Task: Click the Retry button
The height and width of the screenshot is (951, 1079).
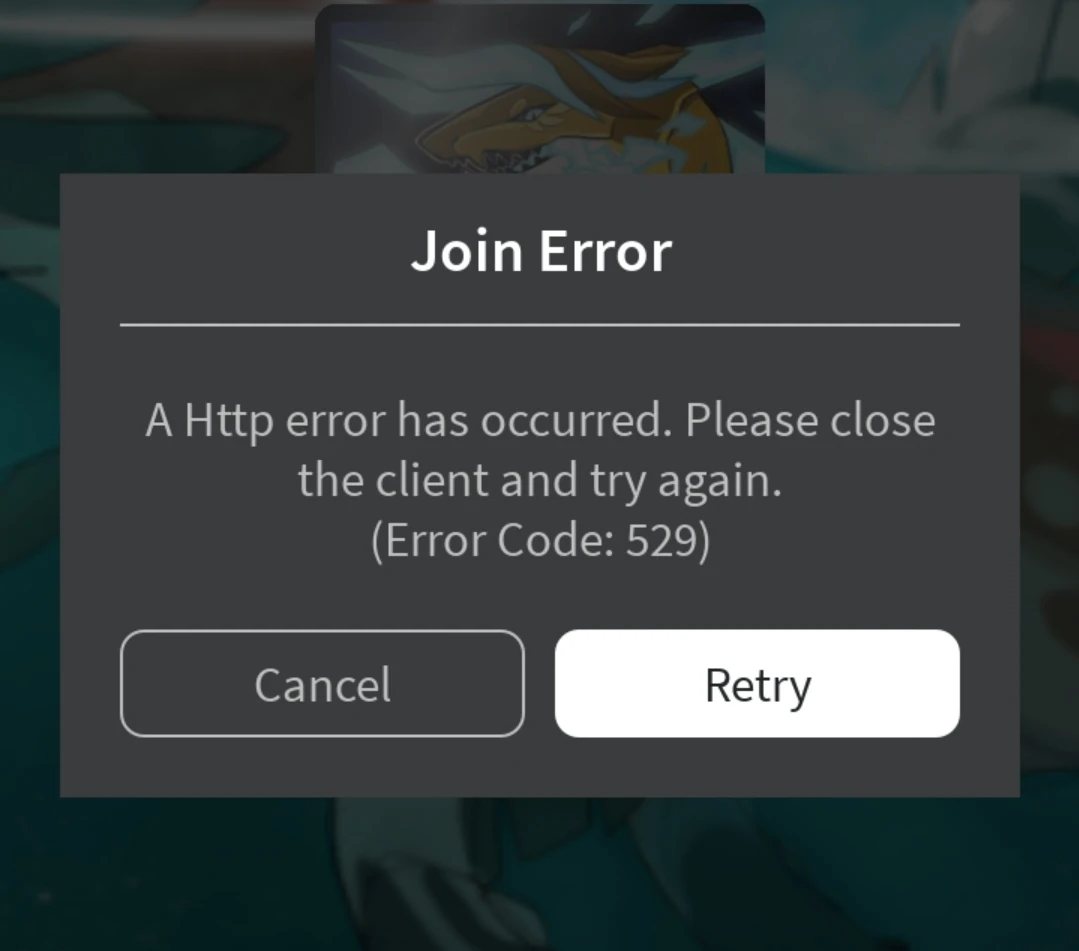Action: pyautogui.click(x=757, y=683)
